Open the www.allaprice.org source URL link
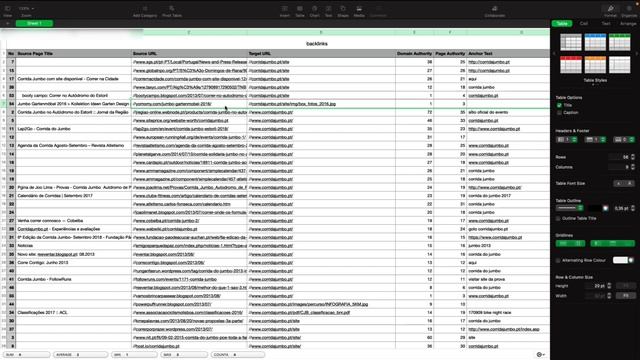The width and height of the screenshot is (640, 360). [x=181, y=120]
